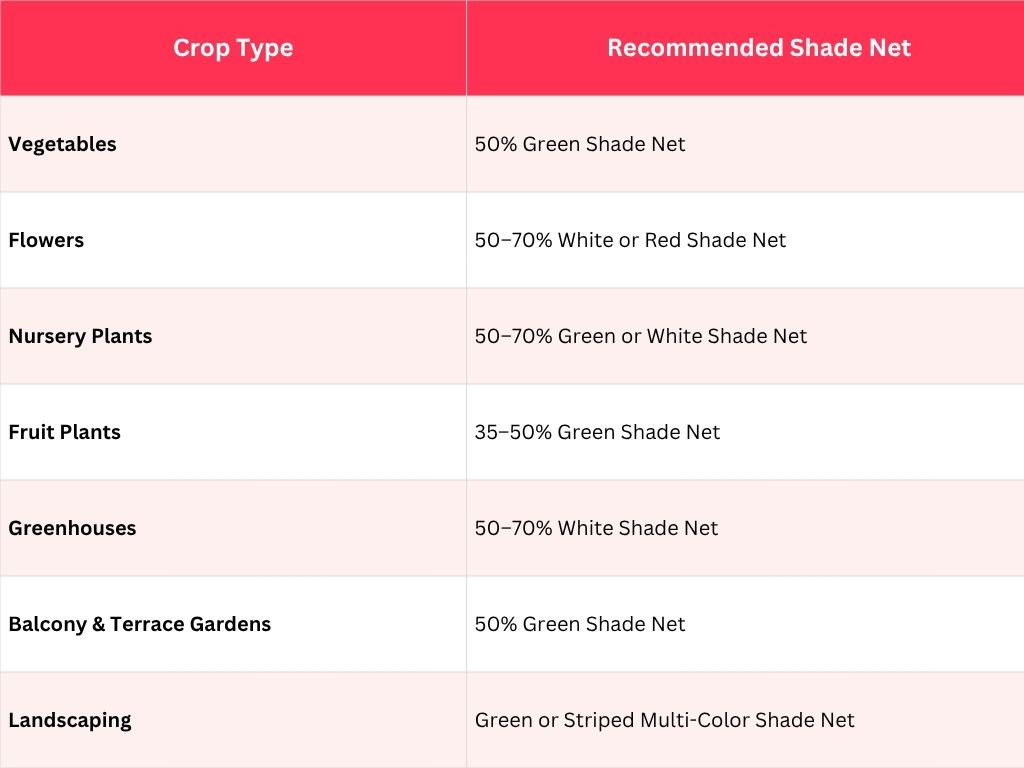Click 50% Green Shade Net for Vegetables

(580, 144)
